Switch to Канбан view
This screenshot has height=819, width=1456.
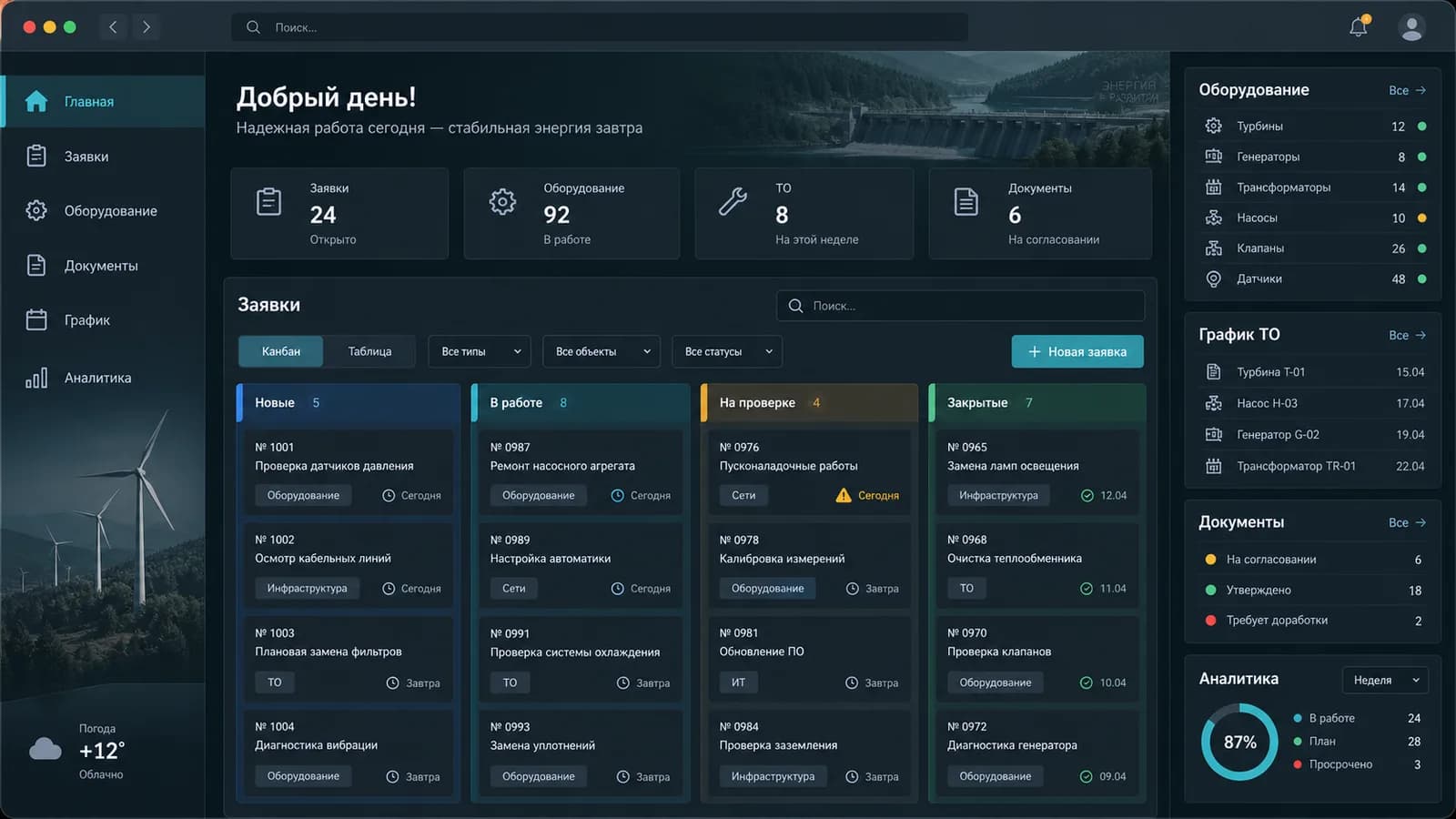(x=281, y=351)
